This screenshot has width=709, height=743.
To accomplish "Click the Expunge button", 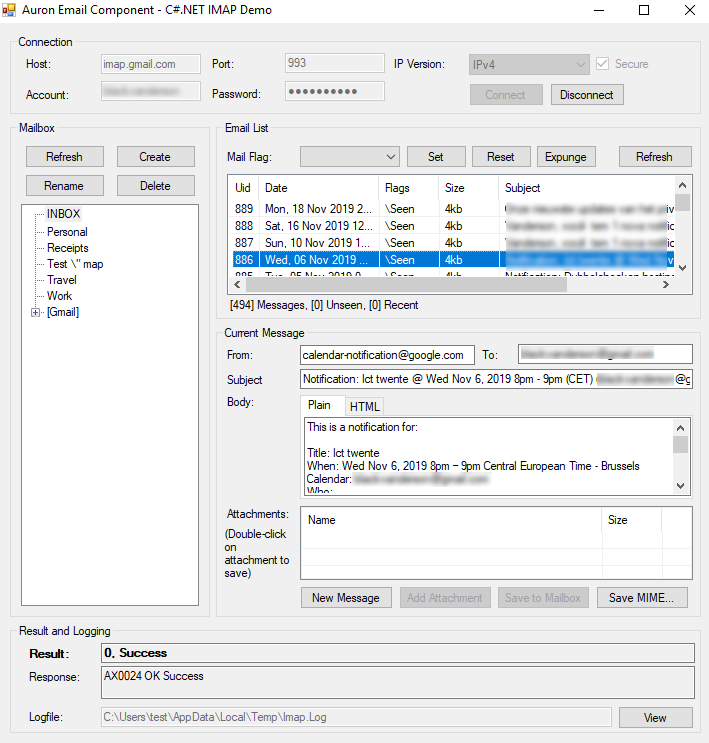I will tap(566, 156).
